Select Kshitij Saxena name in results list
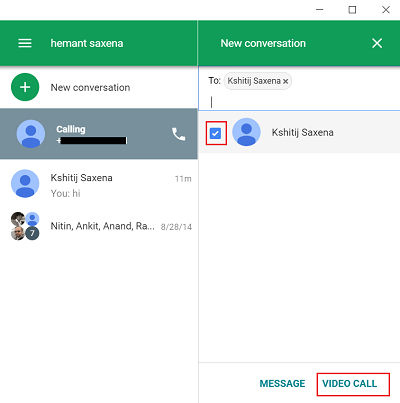 [302, 132]
